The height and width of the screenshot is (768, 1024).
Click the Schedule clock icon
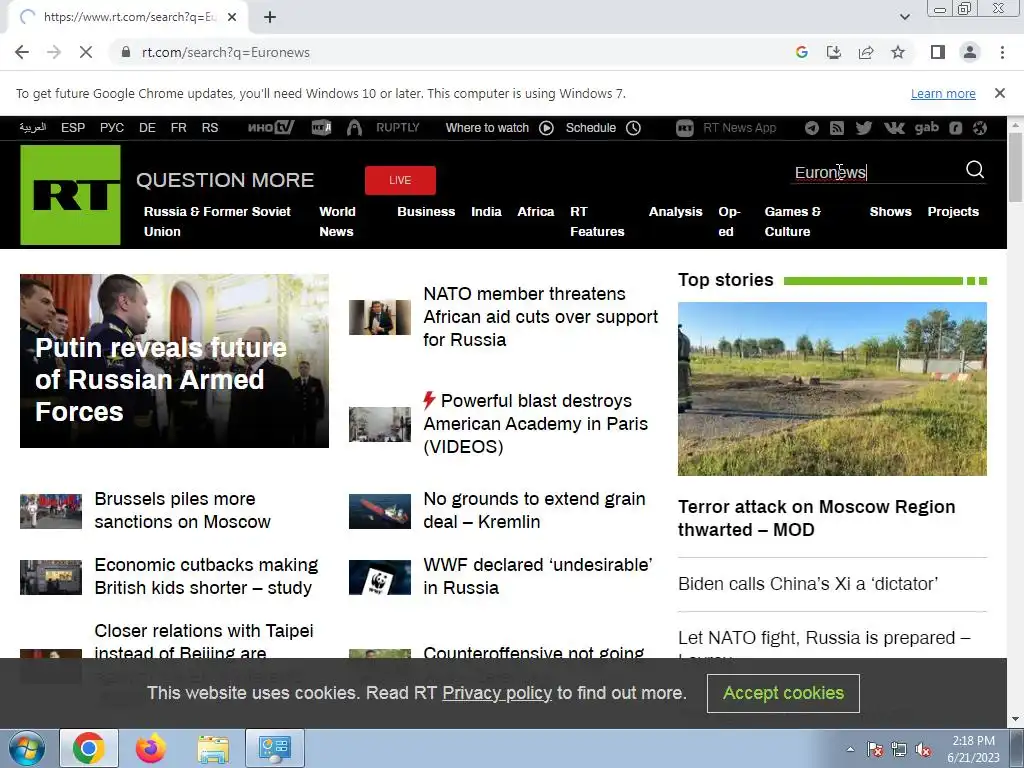633,128
